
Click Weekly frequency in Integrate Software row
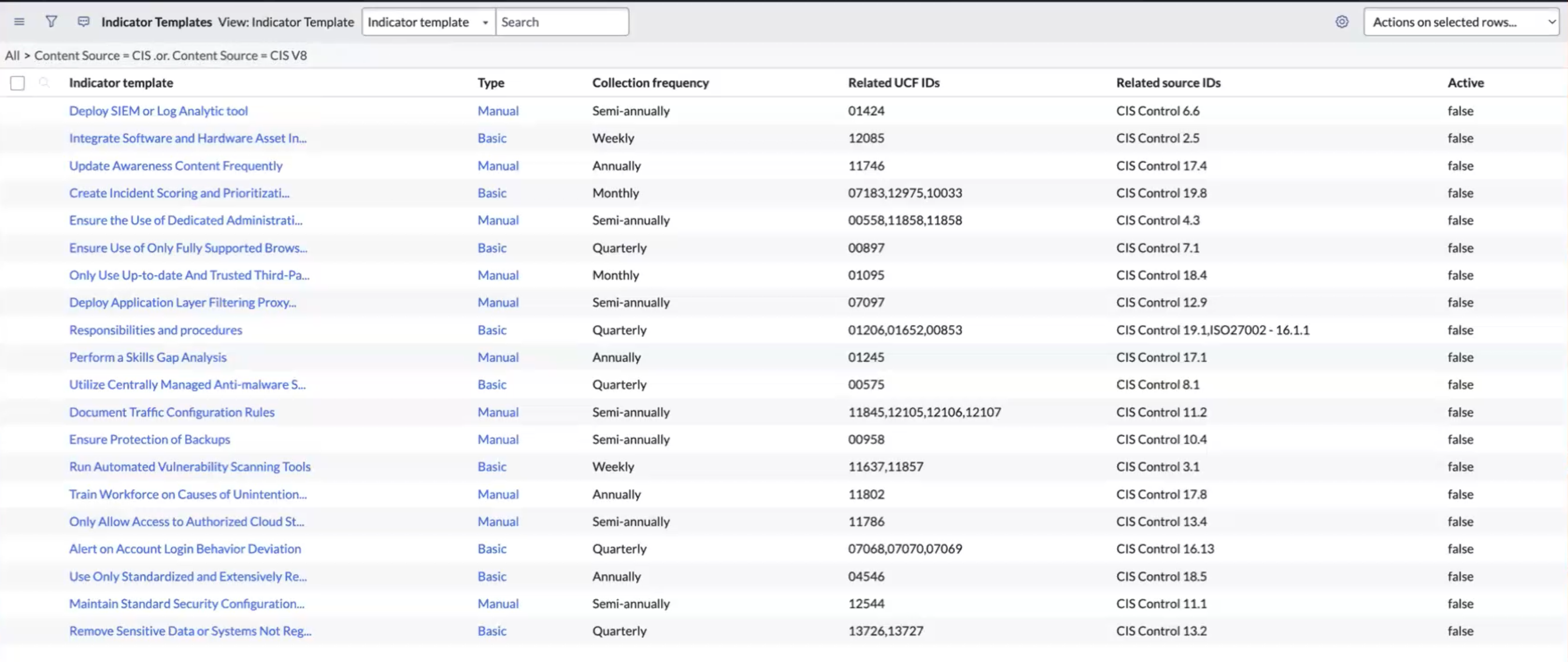(x=613, y=138)
